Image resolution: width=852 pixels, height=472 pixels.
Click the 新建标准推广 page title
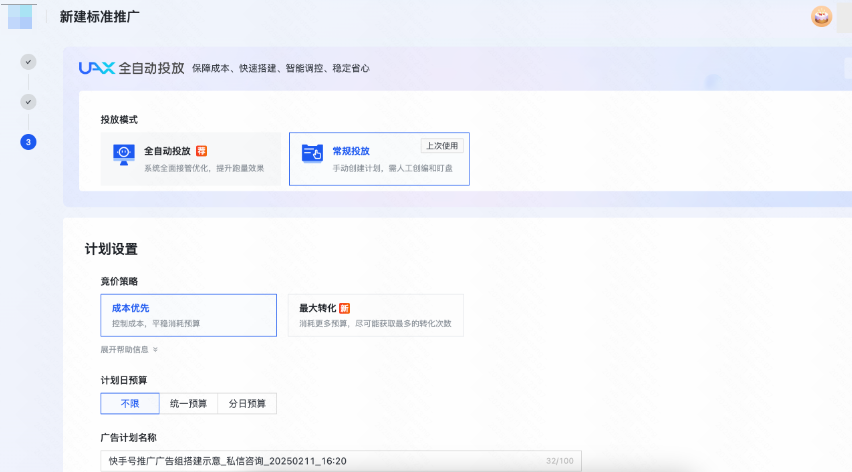(99, 17)
